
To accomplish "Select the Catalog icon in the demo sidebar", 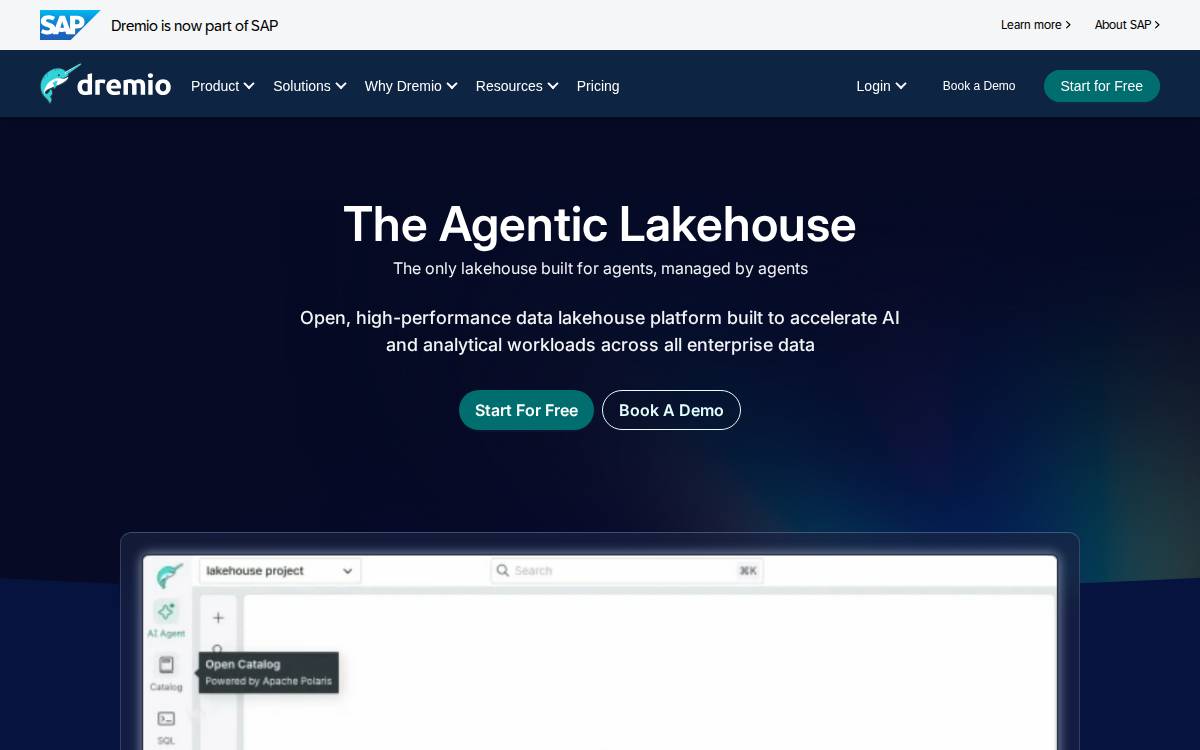I will pos(166,665).
